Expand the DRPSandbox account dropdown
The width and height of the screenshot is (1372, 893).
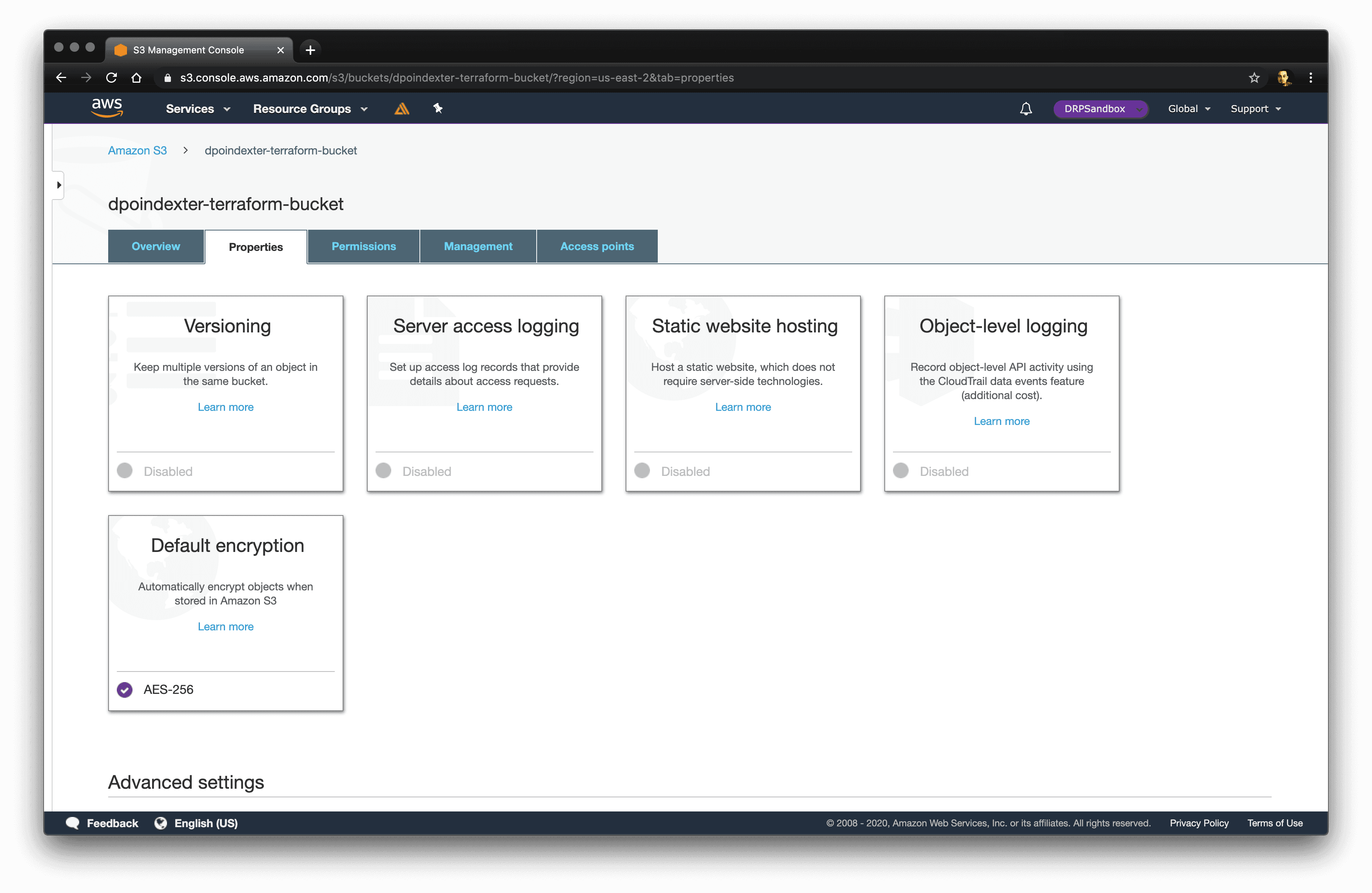point(1100,109)
